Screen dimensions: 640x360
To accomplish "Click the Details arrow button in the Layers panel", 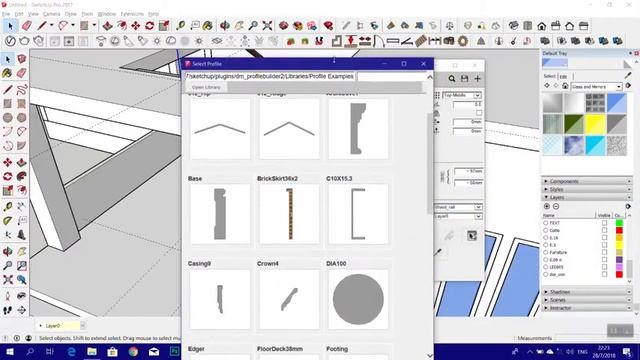I will pos(628,207).
